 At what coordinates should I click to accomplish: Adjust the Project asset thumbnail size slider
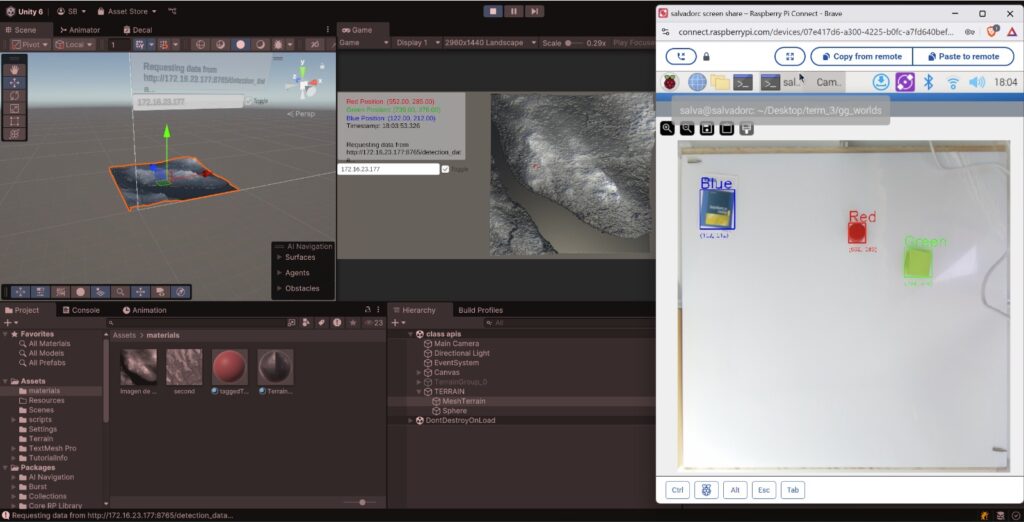pos(363,502)
